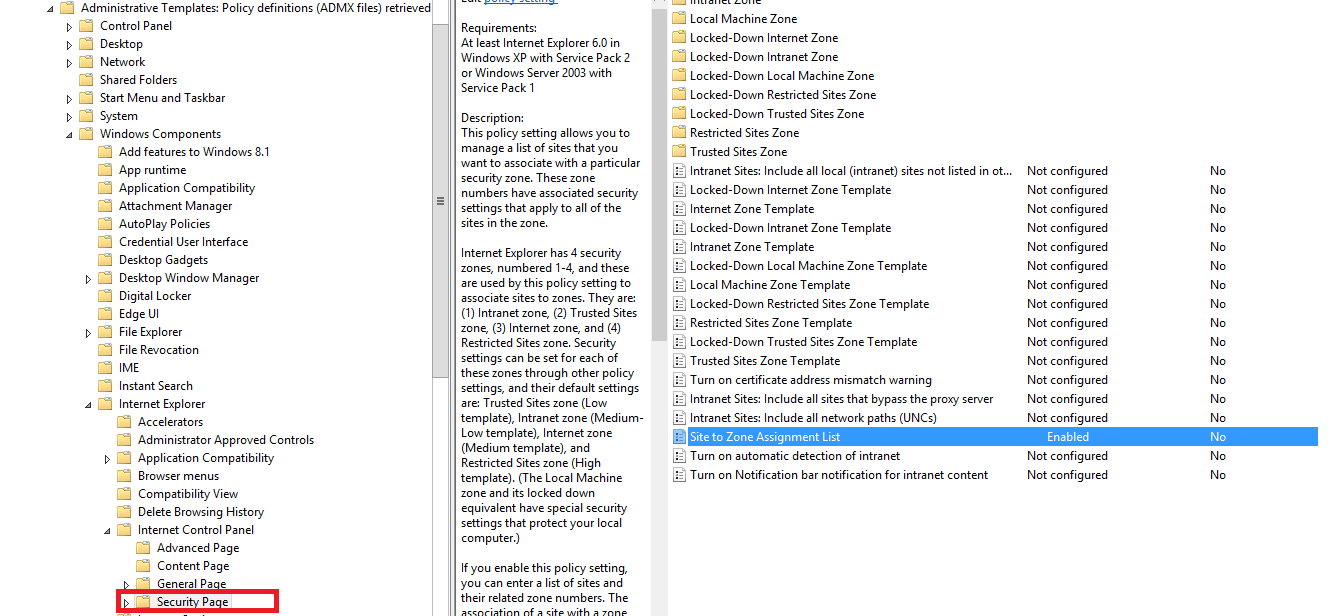Select Restricted Sites Zone Template setting
The width and height of the screenshot is (1332, 616).
click(x=771, y=323)
